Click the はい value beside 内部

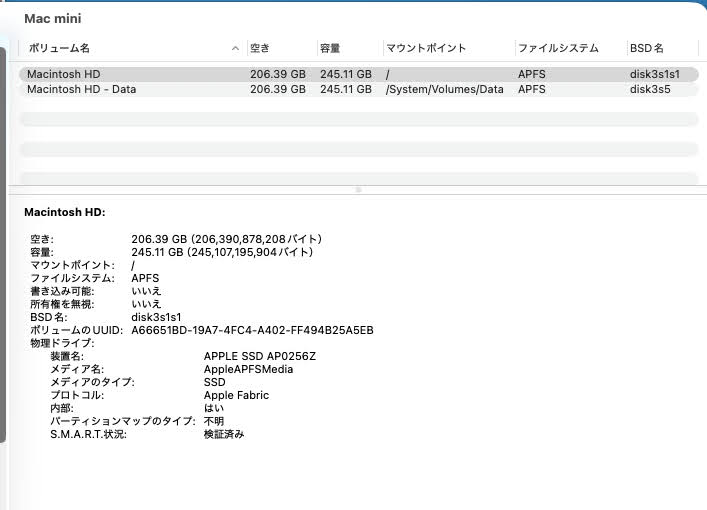(214, 408)
